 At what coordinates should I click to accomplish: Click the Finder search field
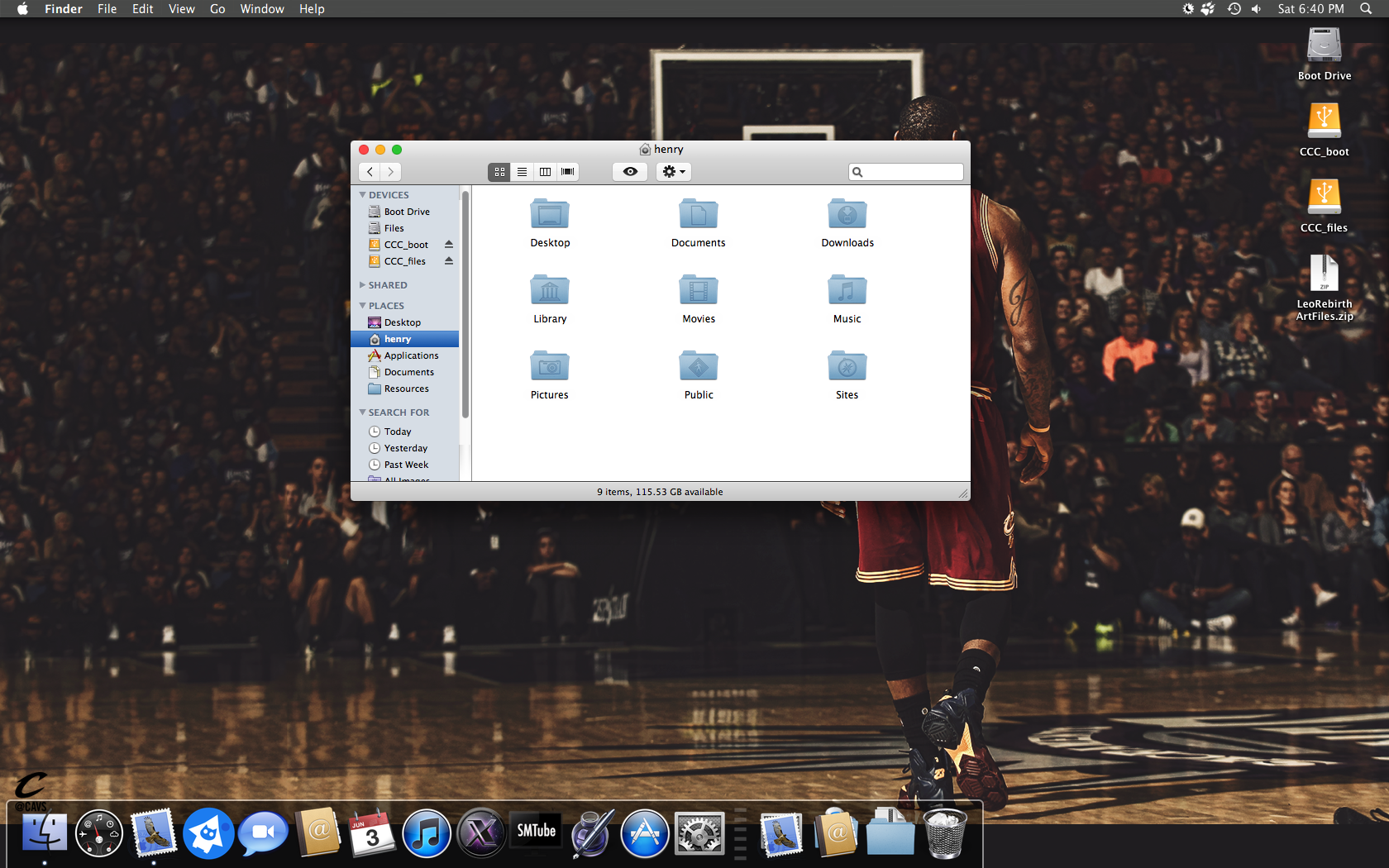click(906, 172)
